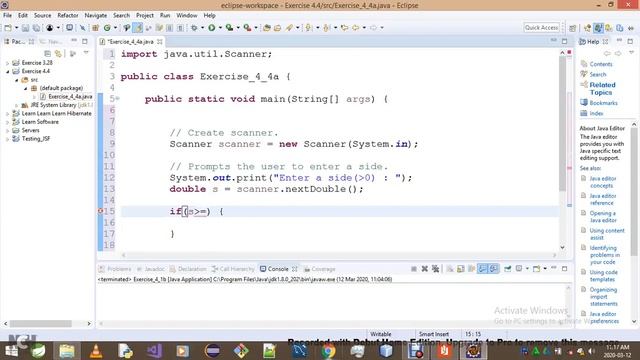Click the Save All toolbar icon
The width and height of the screenshot is (640, 360).
point(36,28)
